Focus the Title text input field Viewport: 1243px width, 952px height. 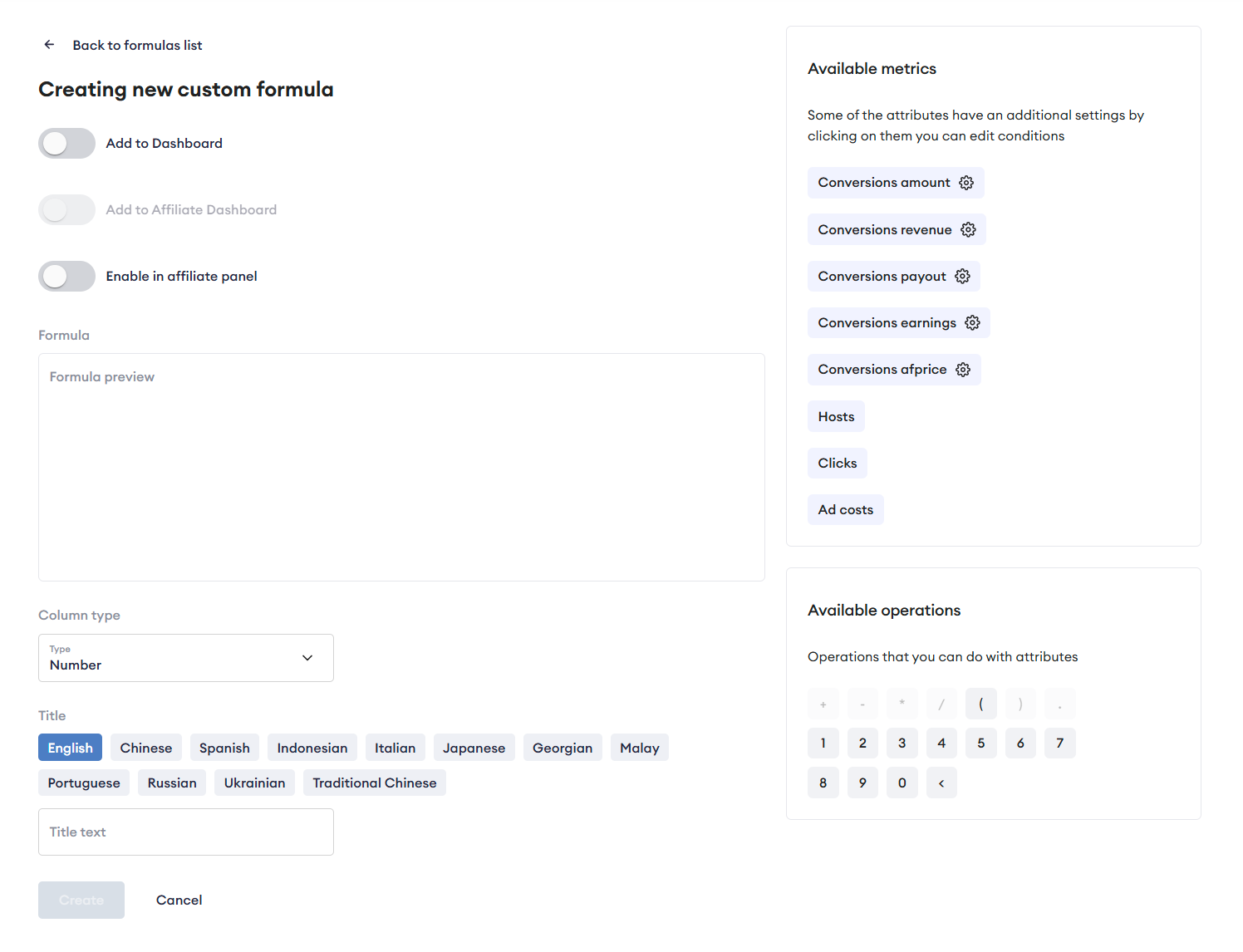185,832
